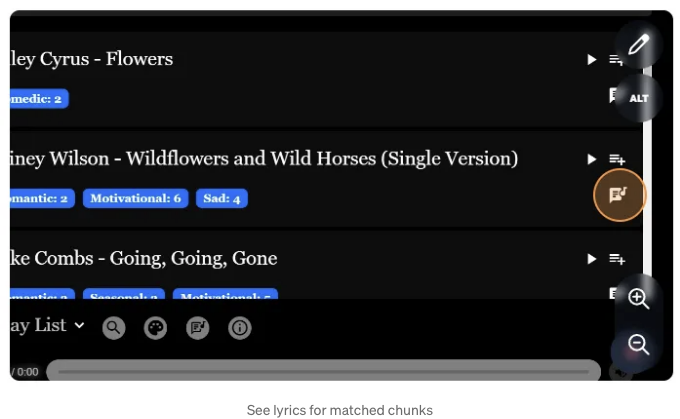Click the lyrics note toolbar icon
The image size is (680, 419).
click(x=198, y=327)
